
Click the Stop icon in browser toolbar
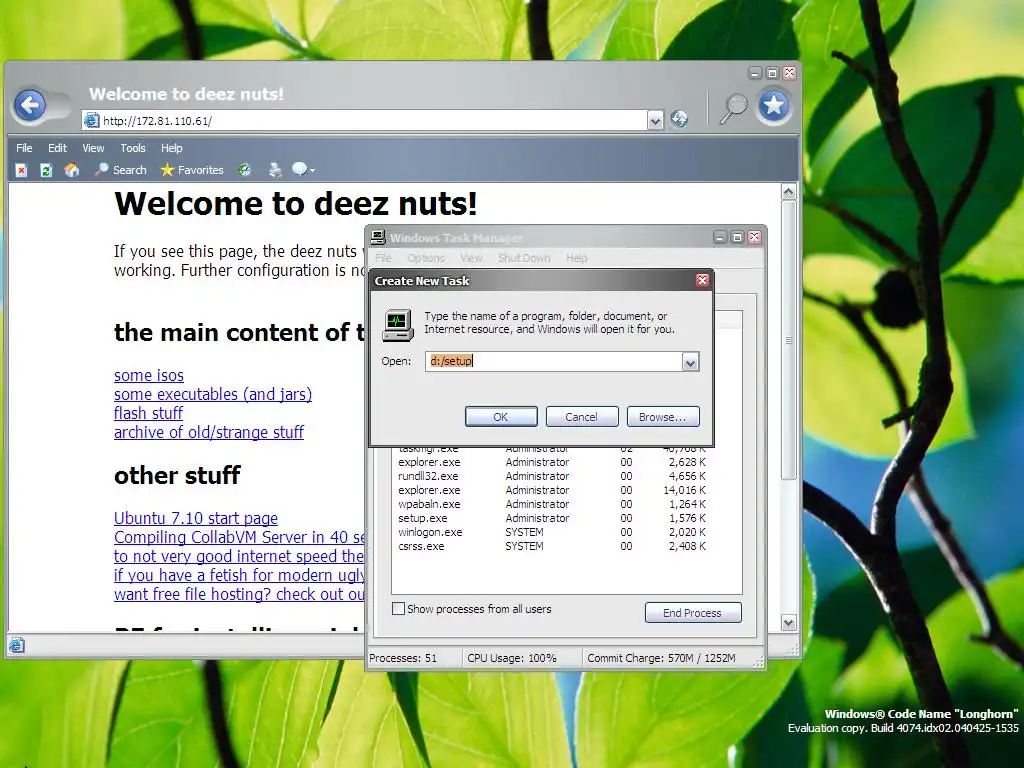pos(22,170)
